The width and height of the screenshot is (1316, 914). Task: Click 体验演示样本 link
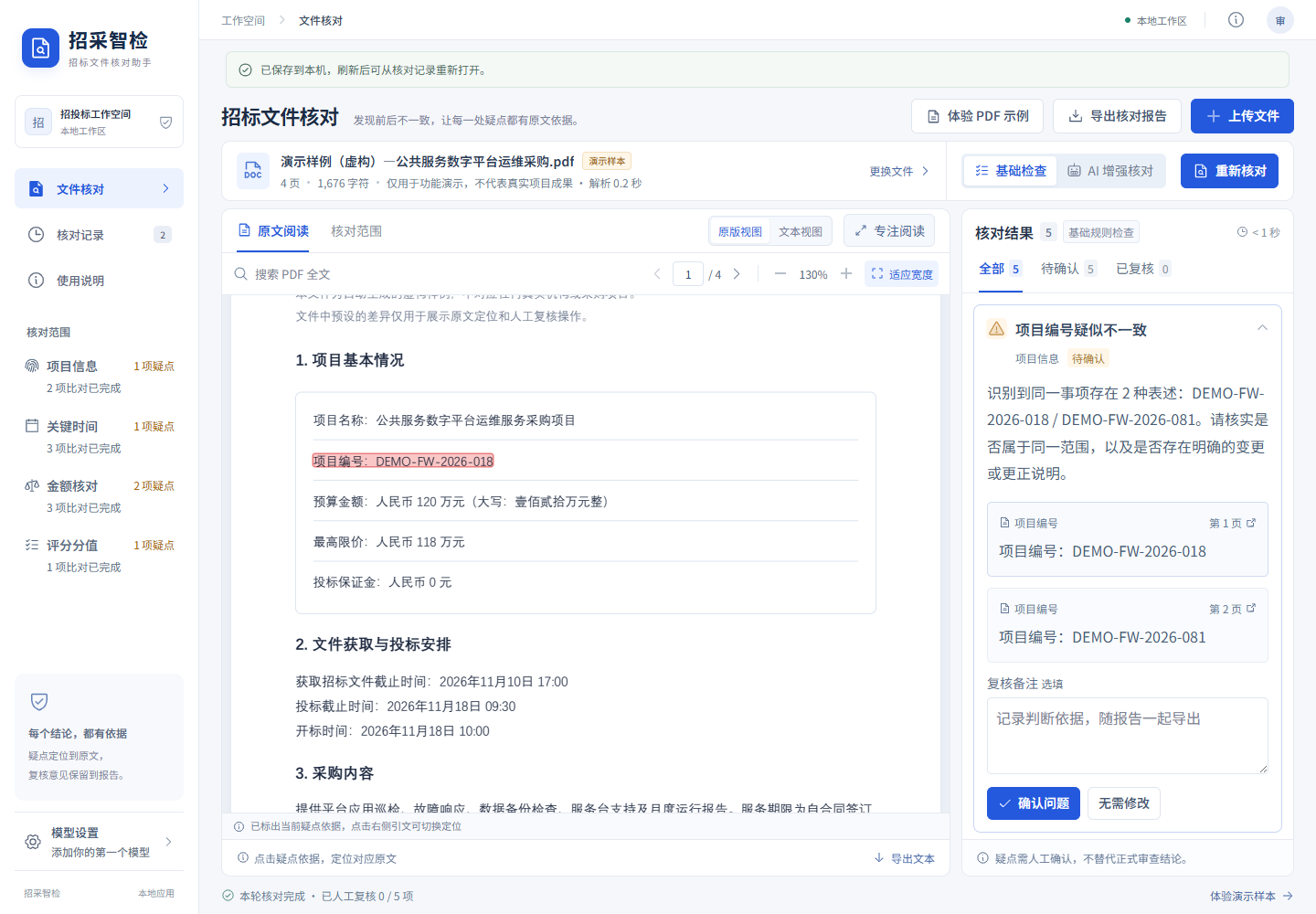[1251, 897]
